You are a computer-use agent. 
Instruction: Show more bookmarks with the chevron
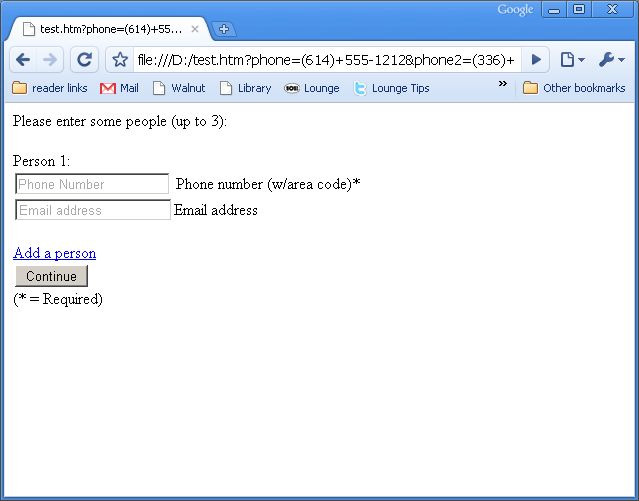[503, 84]
